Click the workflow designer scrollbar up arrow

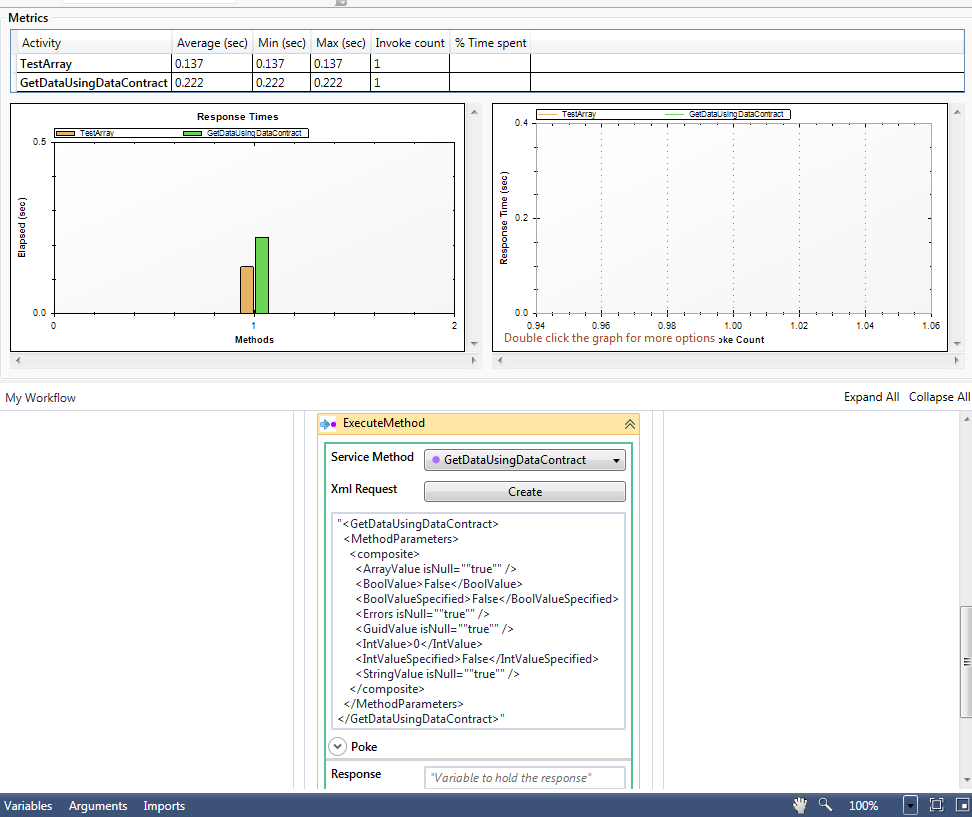pos(966,419)
